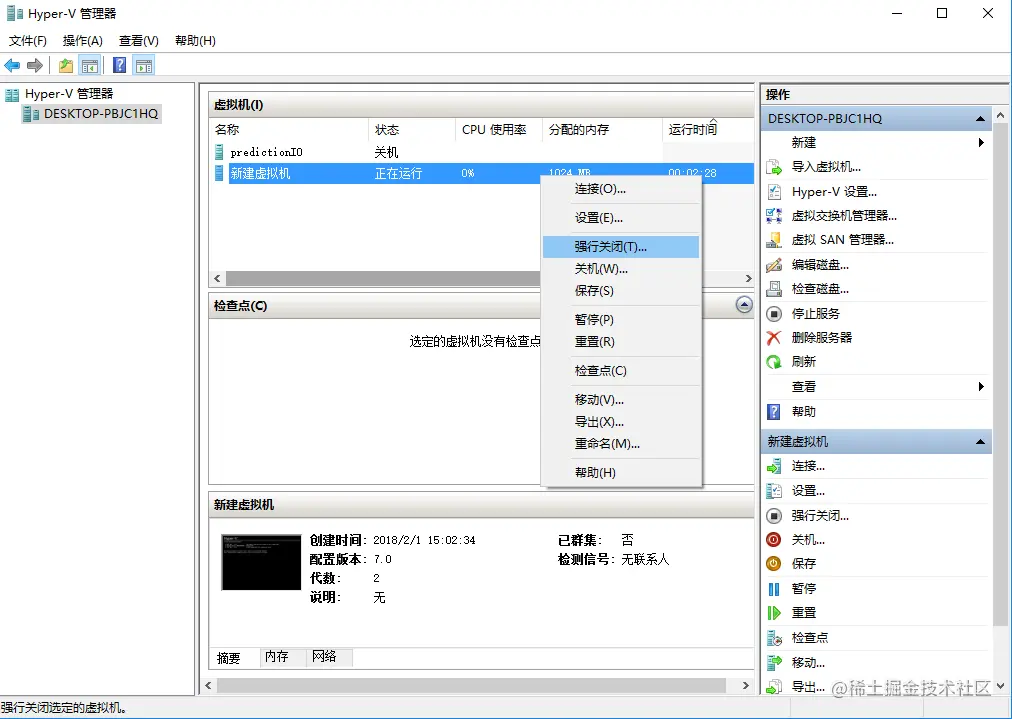Click the red 关机 power icon
The height and width of the screenshot is (719, 1012).
point(774,540)
